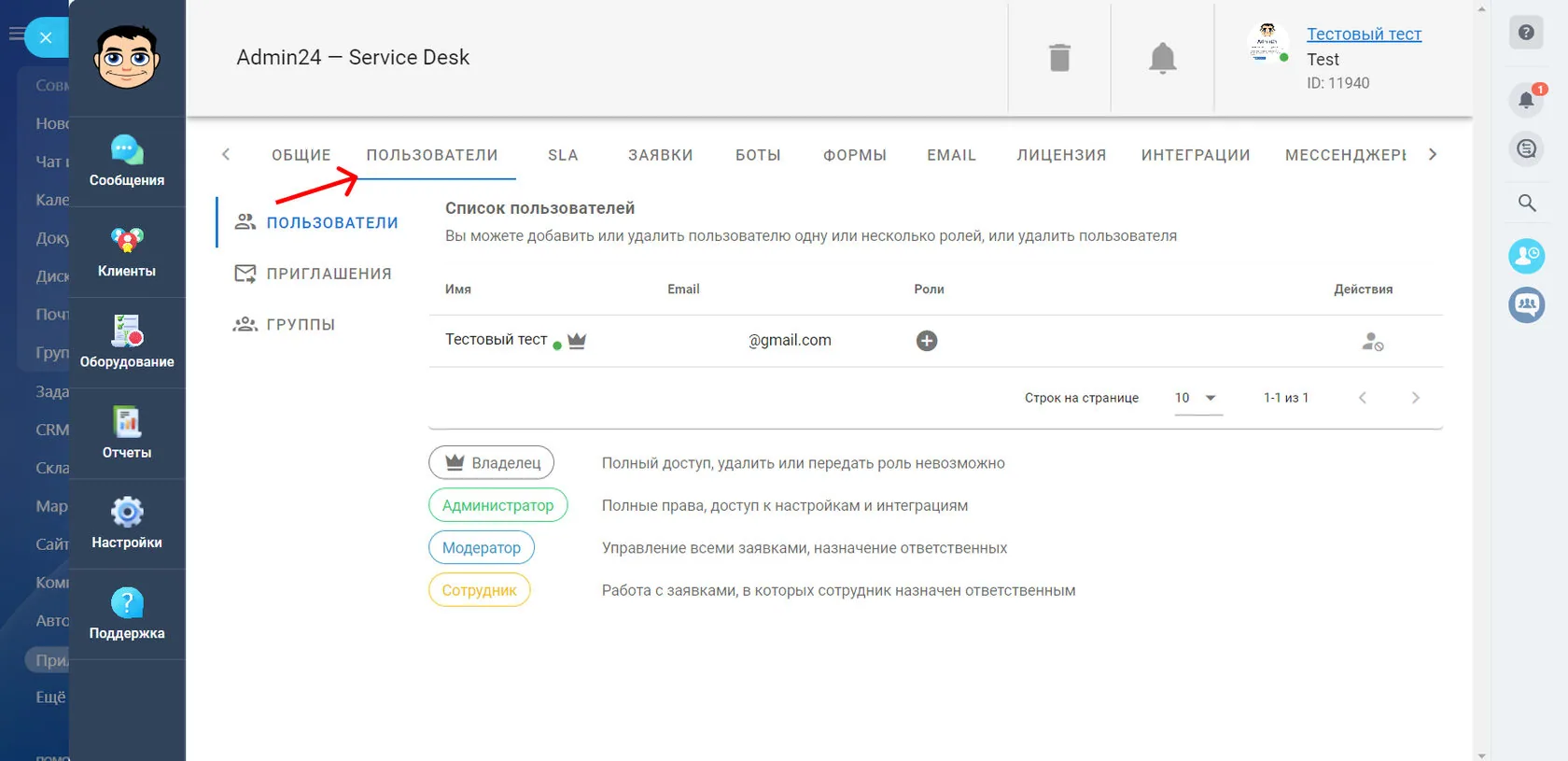Click the crown owner icon next to Тестовый тест
This screenshot has width=1568, height=761.
click(x=577, y=341)
